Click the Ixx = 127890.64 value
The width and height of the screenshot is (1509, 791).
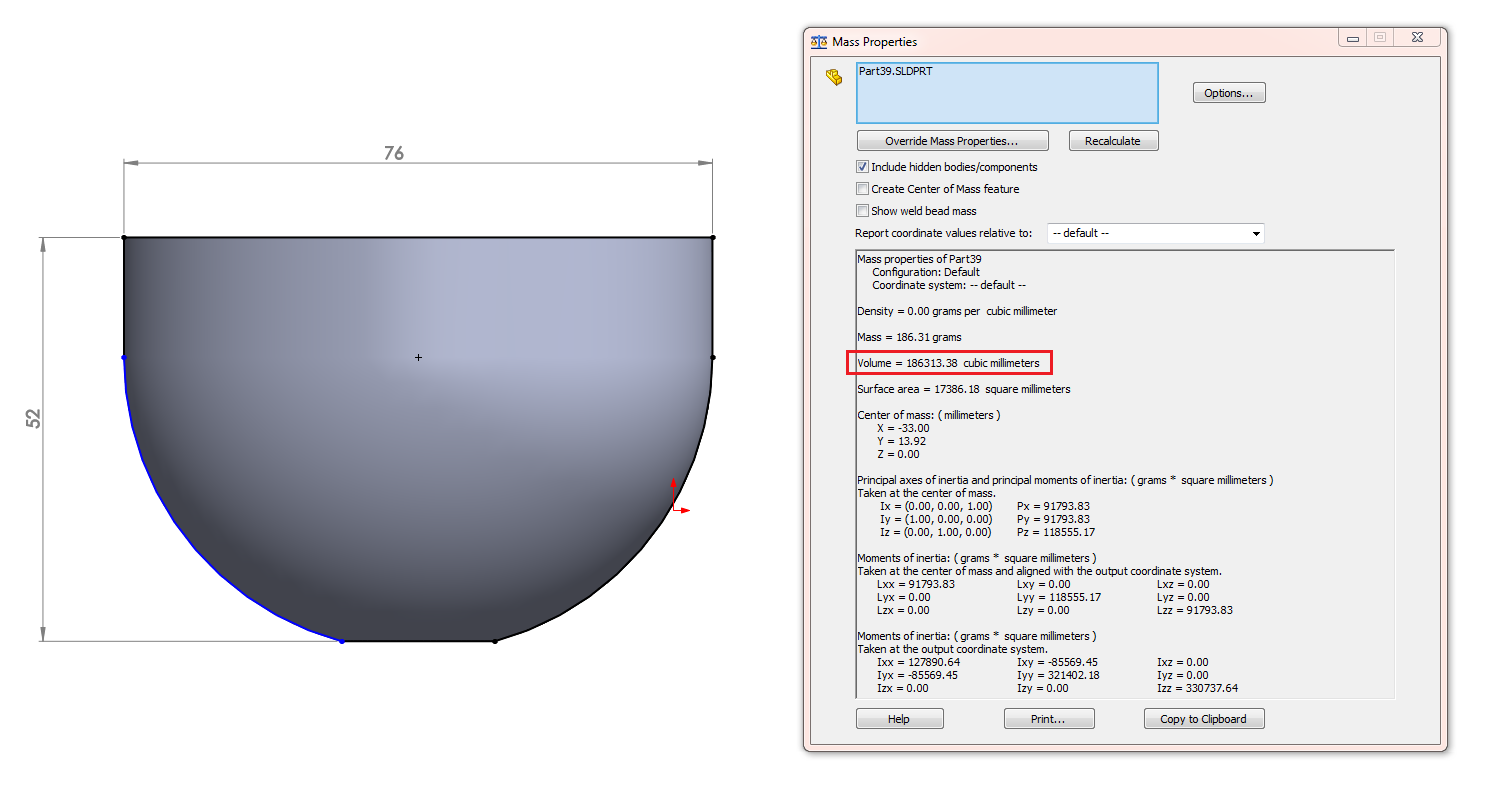tap(920, 662)
